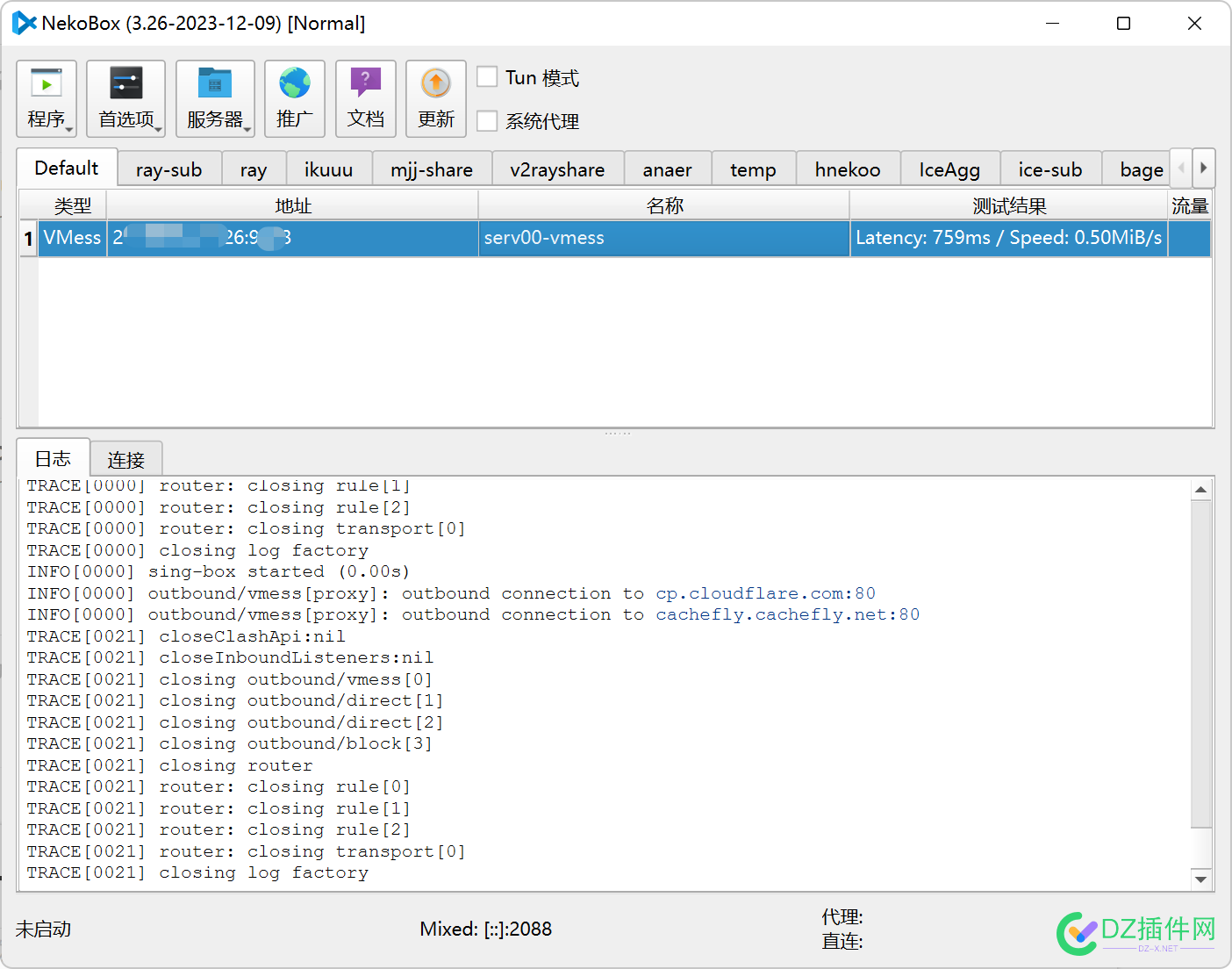
Task: Click the 'closeClashApi:nil' log line
Action: (x=186, y=636)
